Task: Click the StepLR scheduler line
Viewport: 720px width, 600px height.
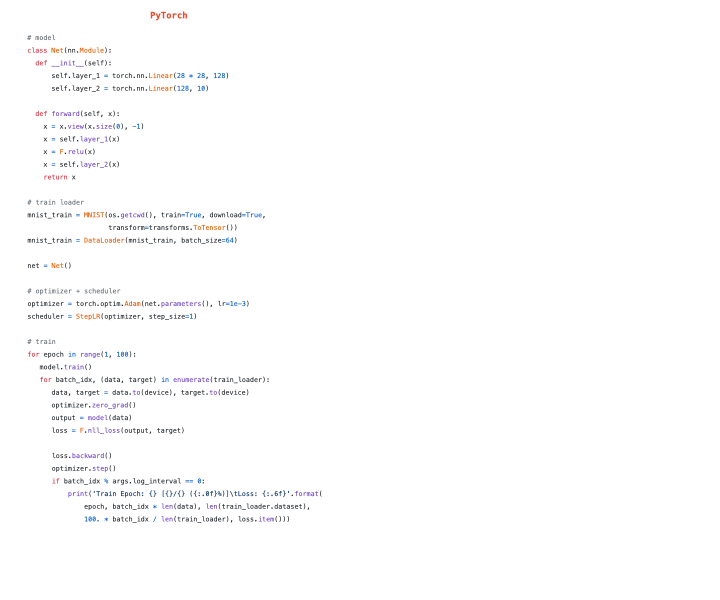Action: click(112, 316)
